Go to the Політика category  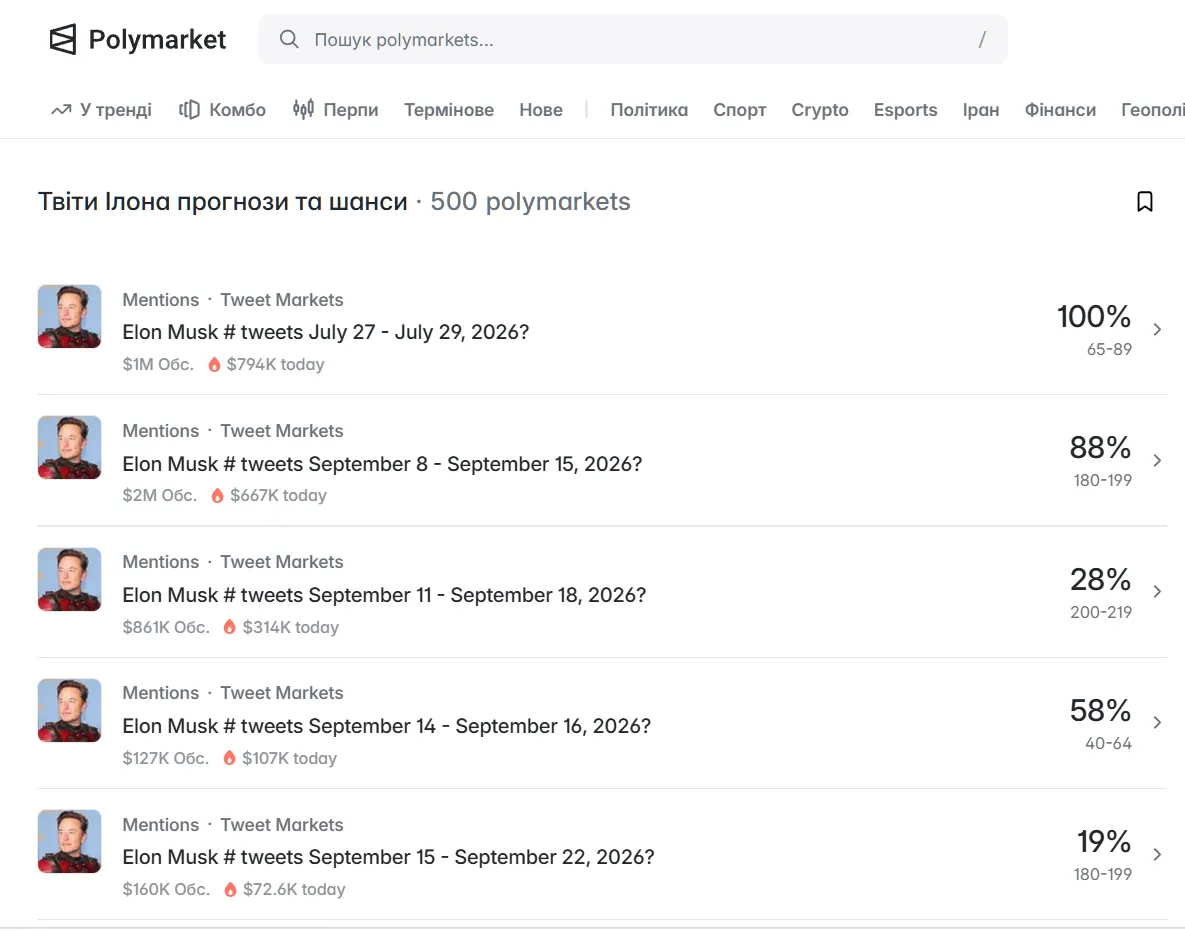click(649, 110)
